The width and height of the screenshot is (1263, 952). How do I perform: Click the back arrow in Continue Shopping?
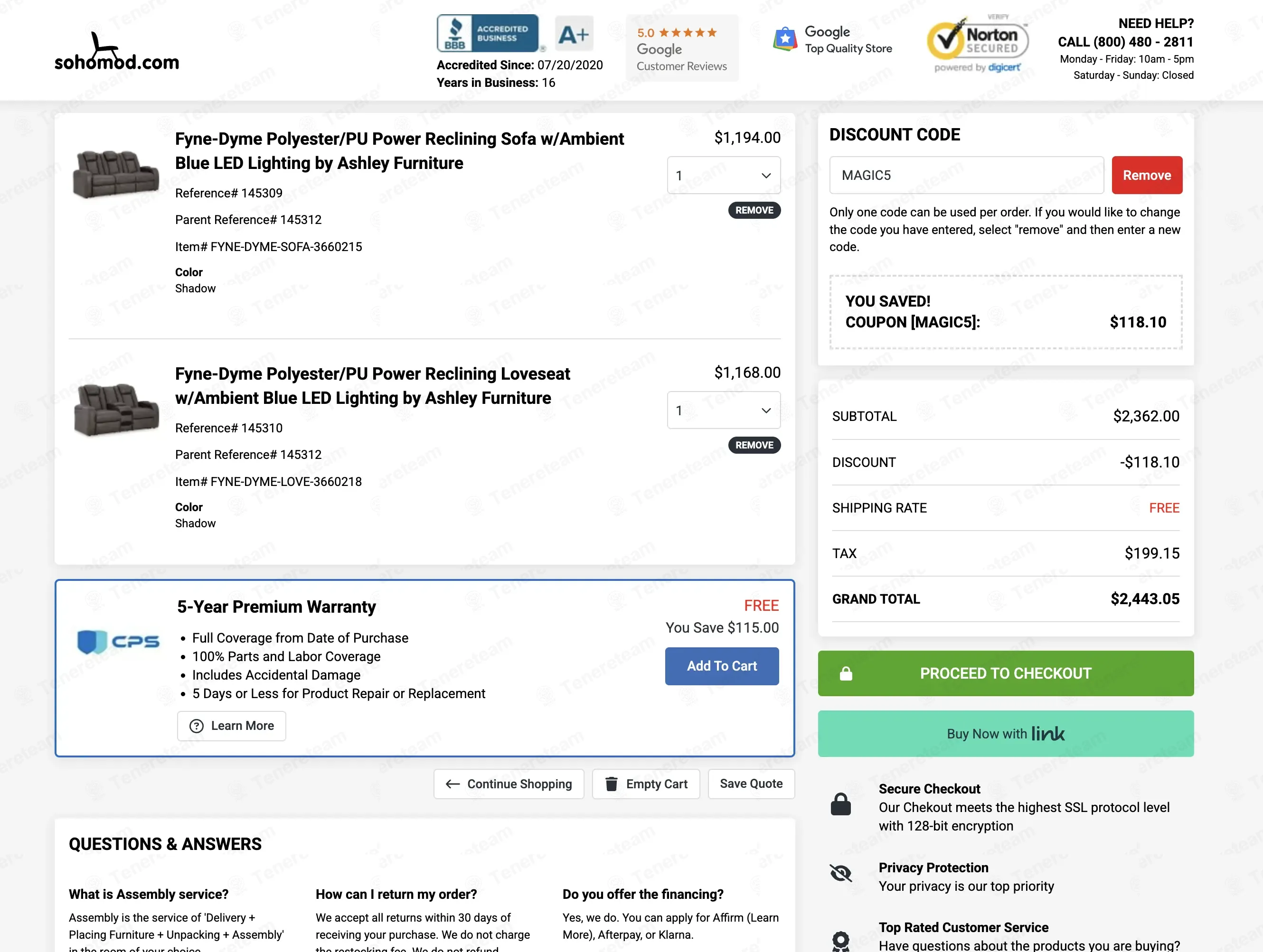[x=453, y=784]
